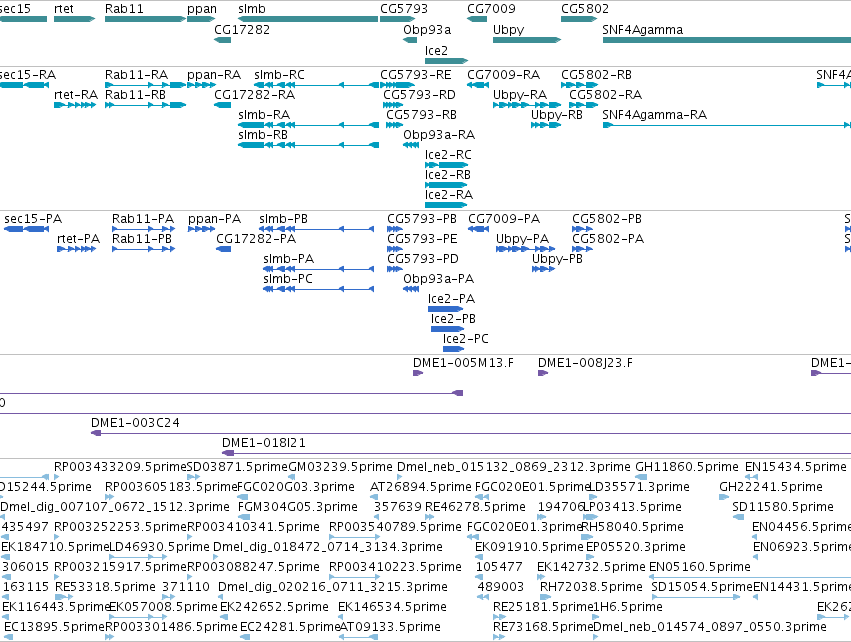Select transcript rtet-RA

click(75, 105)
